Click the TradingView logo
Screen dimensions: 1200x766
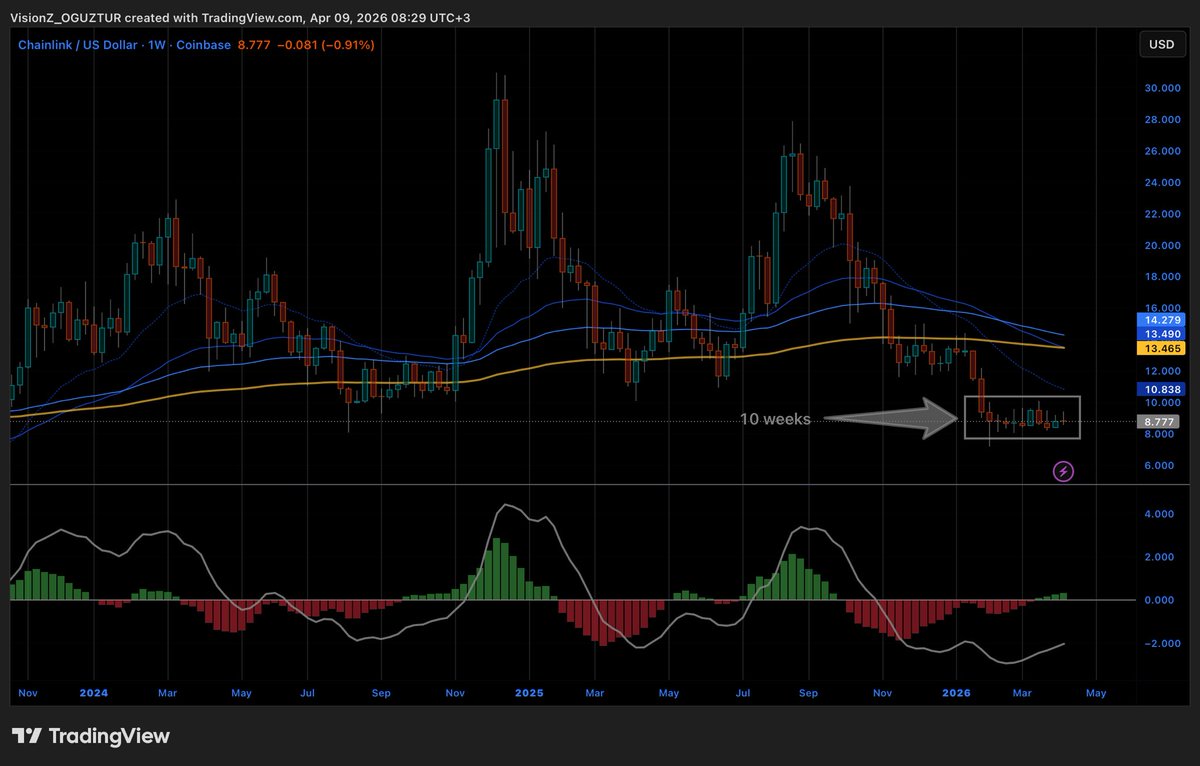coord(92,736)
